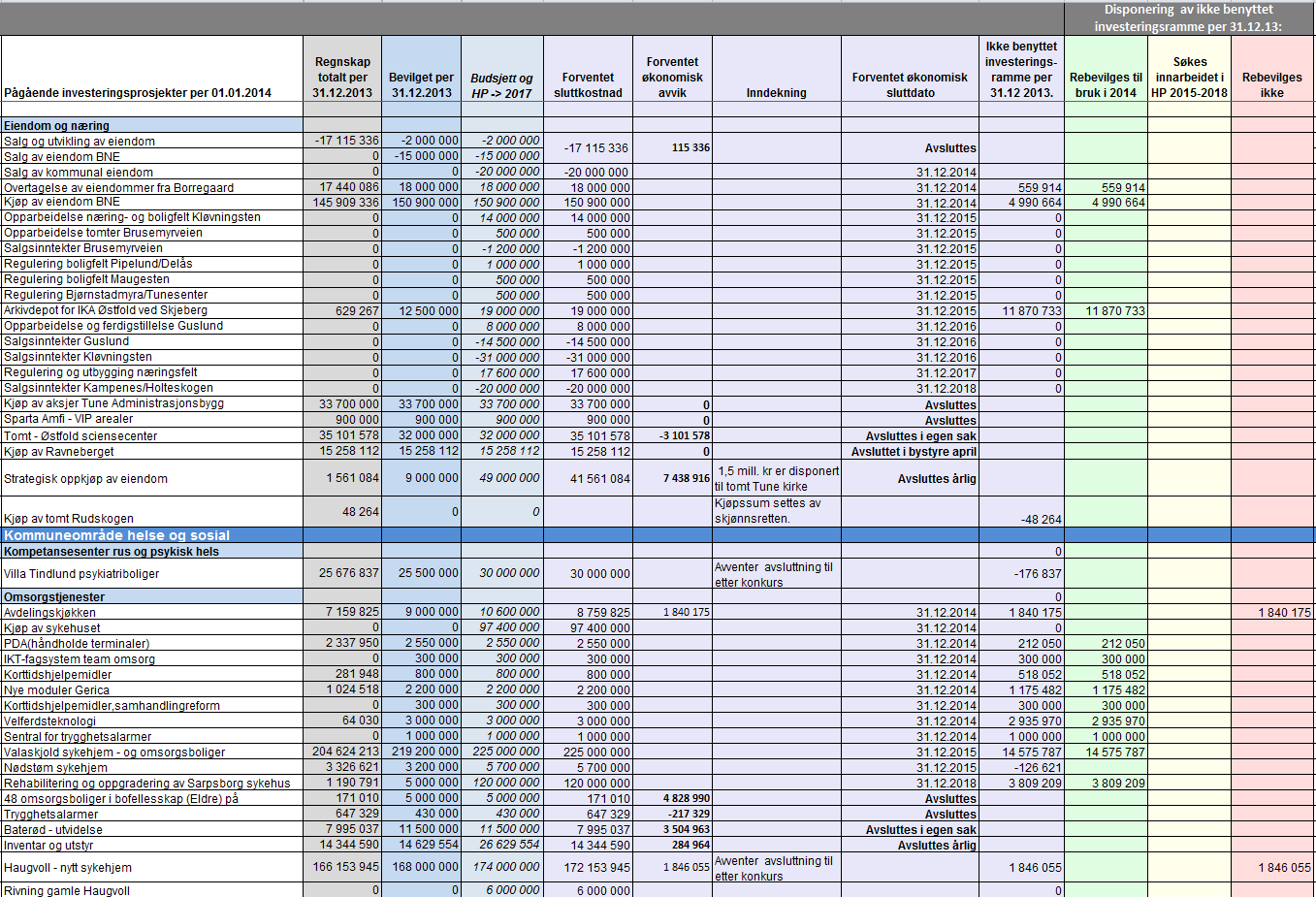Click the 'Trygghetsalarmer' row label
The width and height of the screenshot is (1316, 897).
[x=51, y=815]
